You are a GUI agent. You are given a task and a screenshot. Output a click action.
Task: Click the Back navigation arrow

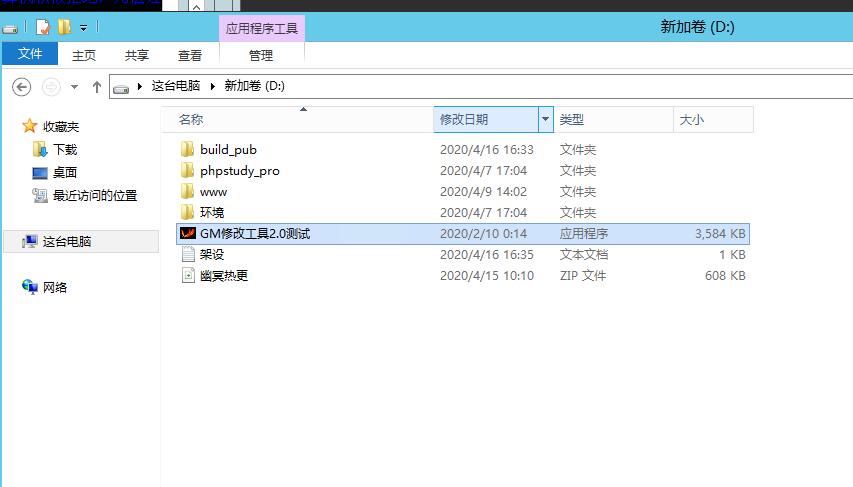coord(21,87)
